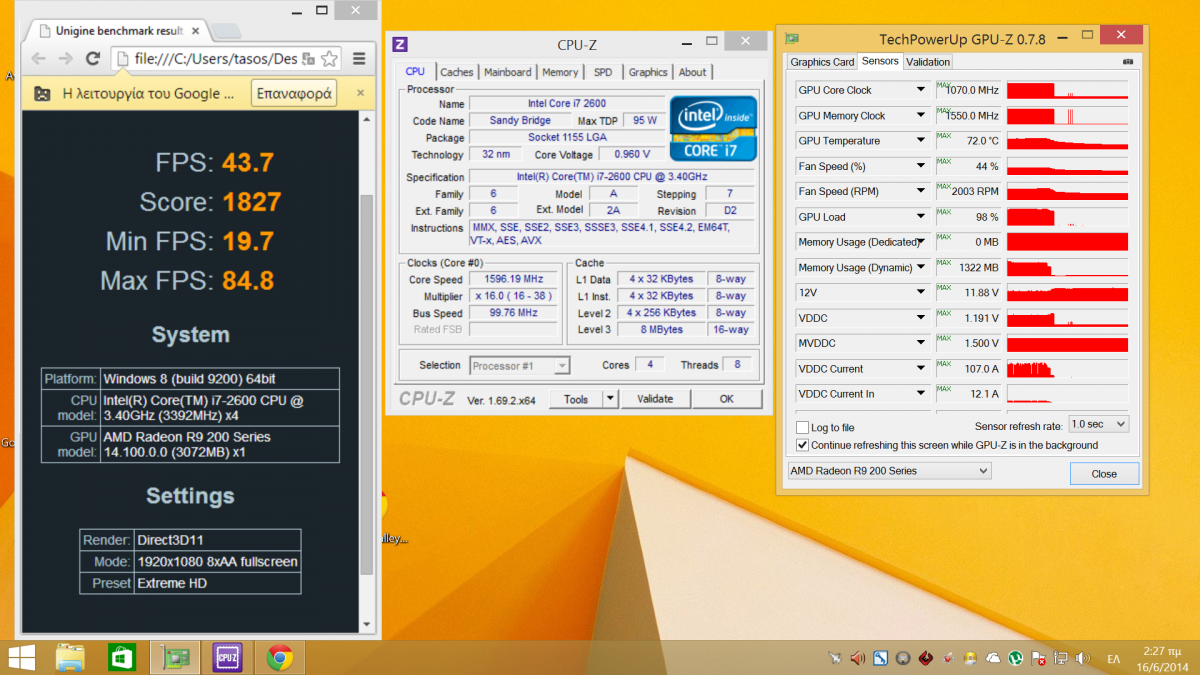The width and height of the screenshot is (1200, 675).
Task: Switch to the Graphics tab in CPU-Z
Action: (x=648, y=72)
